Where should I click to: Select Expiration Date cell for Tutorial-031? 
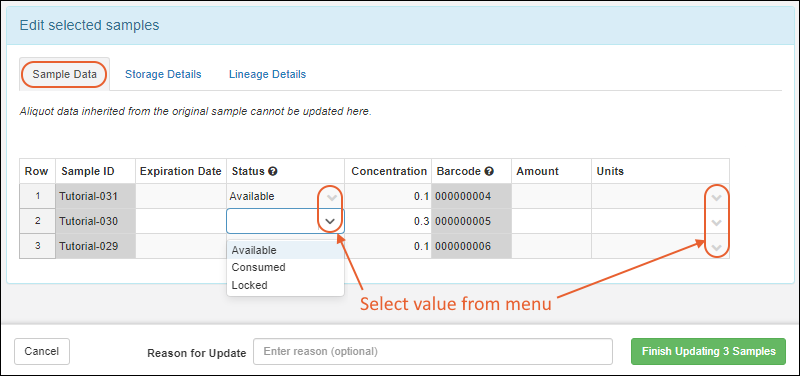pyautogui.click(x=181, y=196)
